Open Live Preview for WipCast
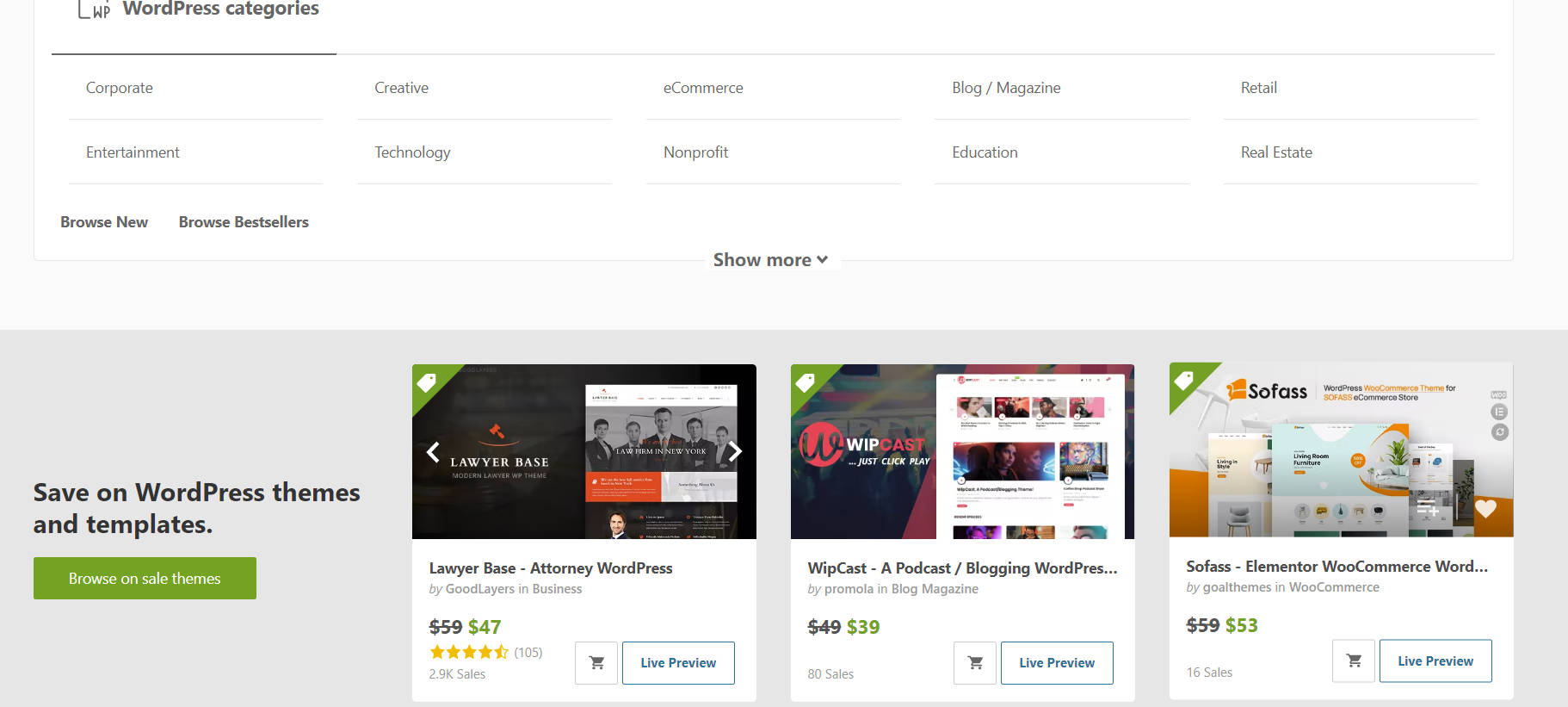The width and height of the screenshot is (1568, 707). [x=1057, y=663]
